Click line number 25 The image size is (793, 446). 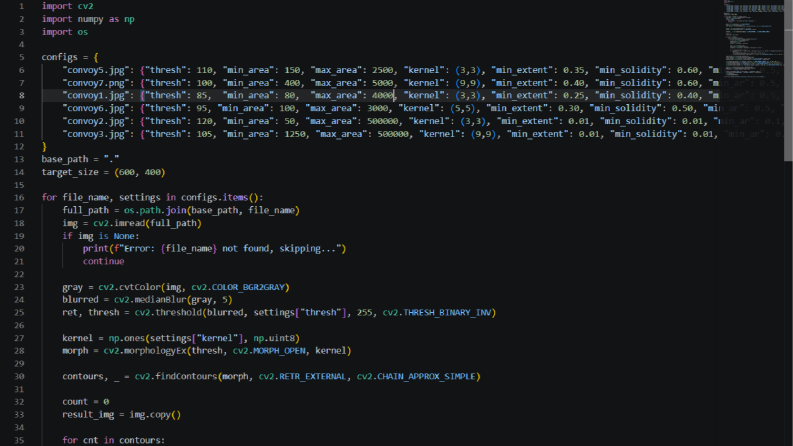tap(19, 313)
